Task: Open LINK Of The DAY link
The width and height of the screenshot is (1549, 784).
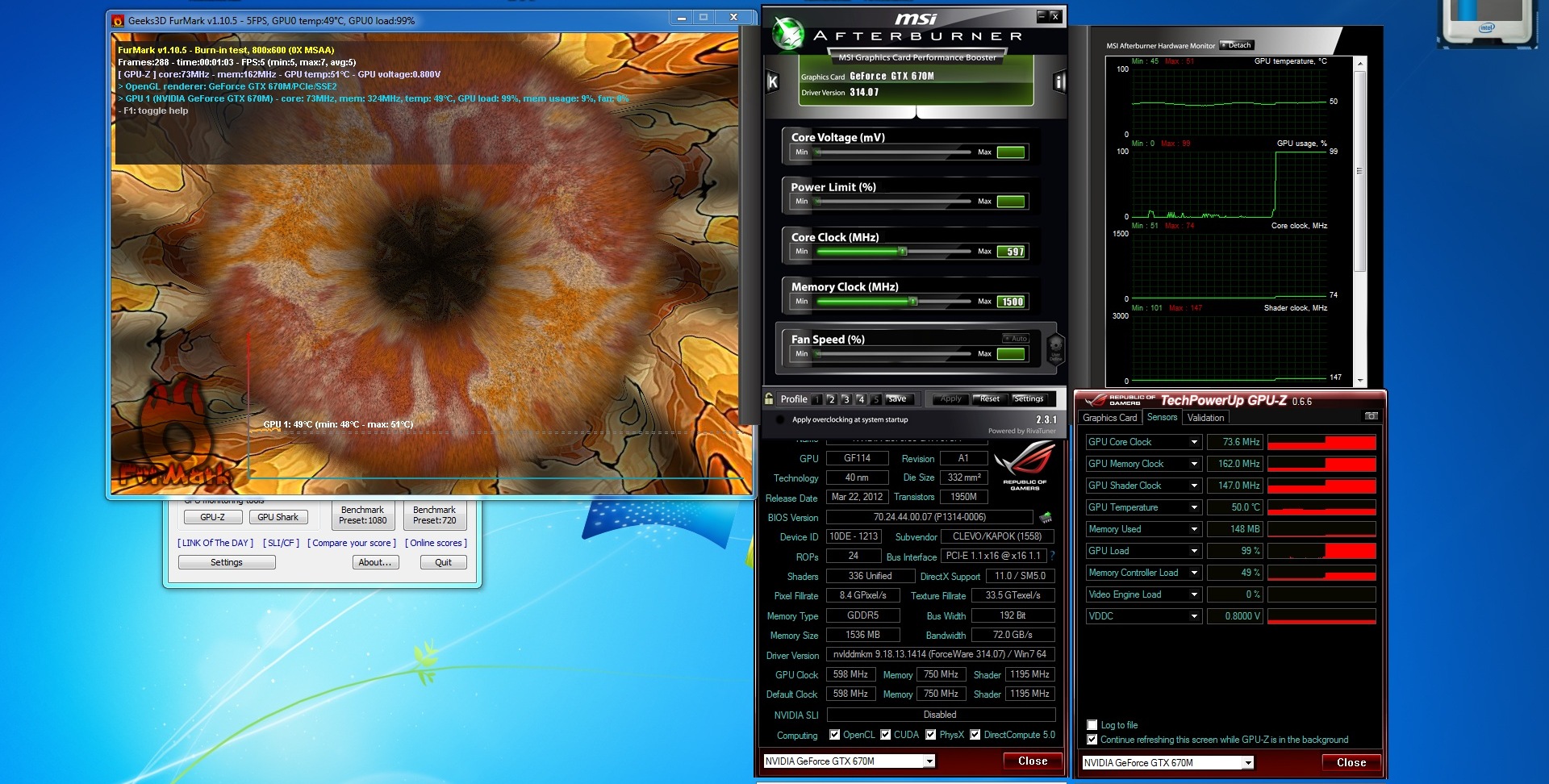Action: point(215,543)
